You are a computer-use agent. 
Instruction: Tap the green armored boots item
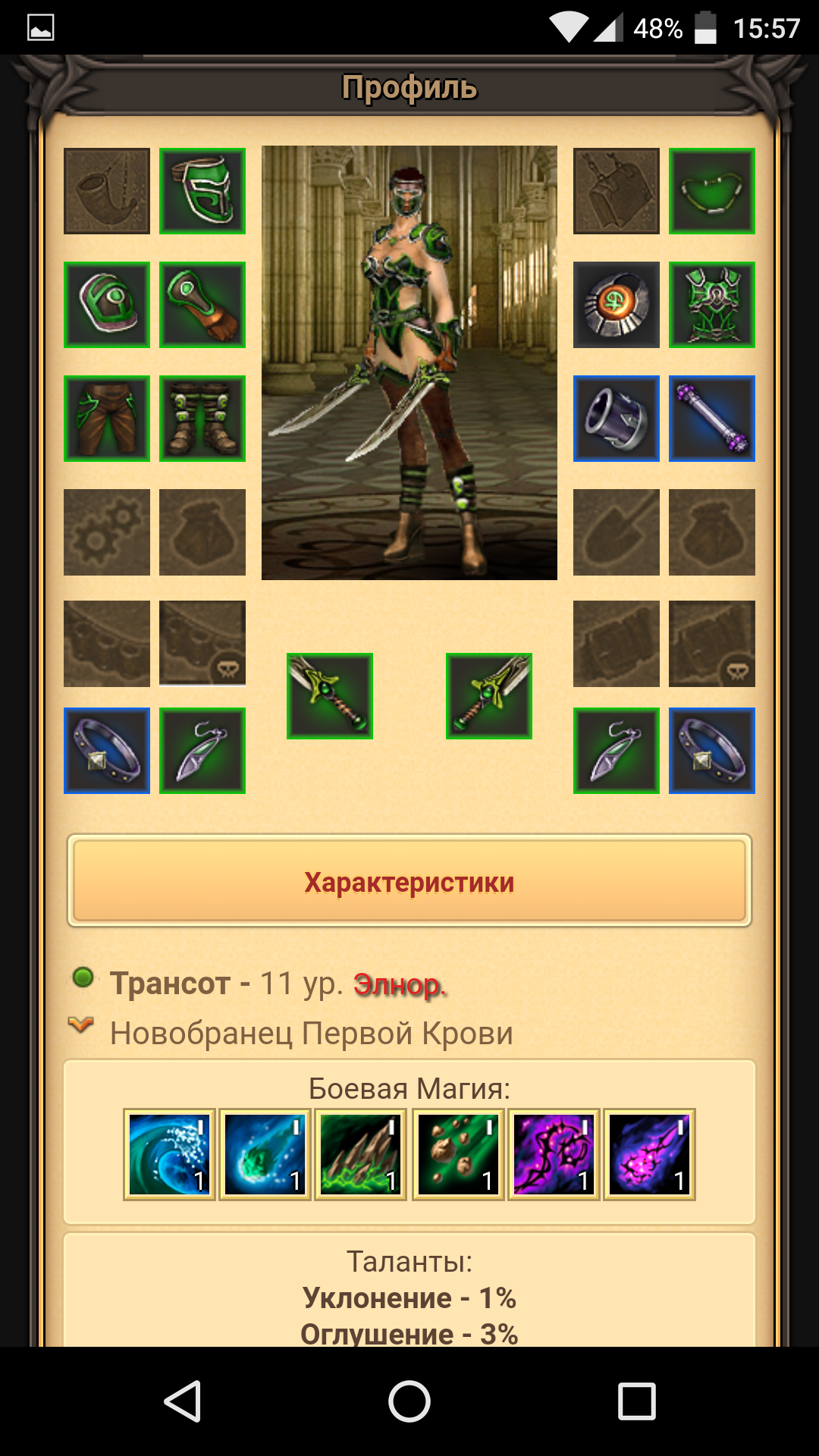pyautogui.click(x=202, y=419)
